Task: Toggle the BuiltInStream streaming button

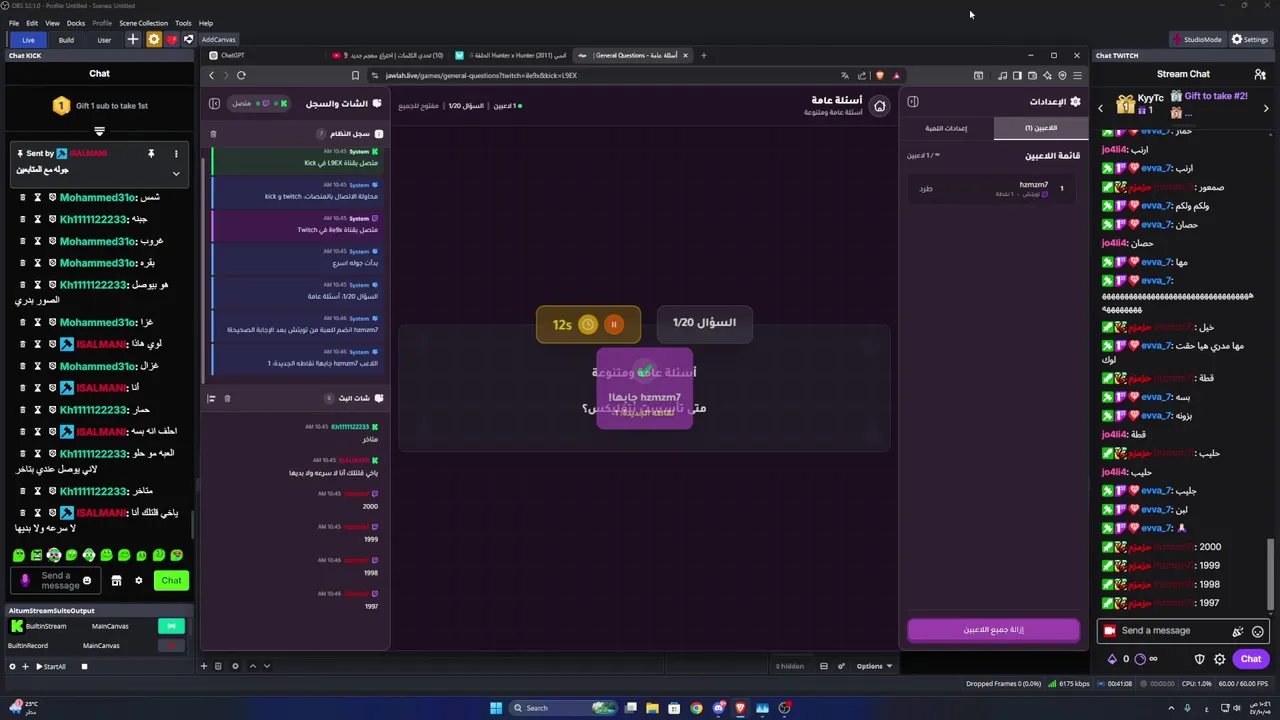Action: (x=171, y=626)
